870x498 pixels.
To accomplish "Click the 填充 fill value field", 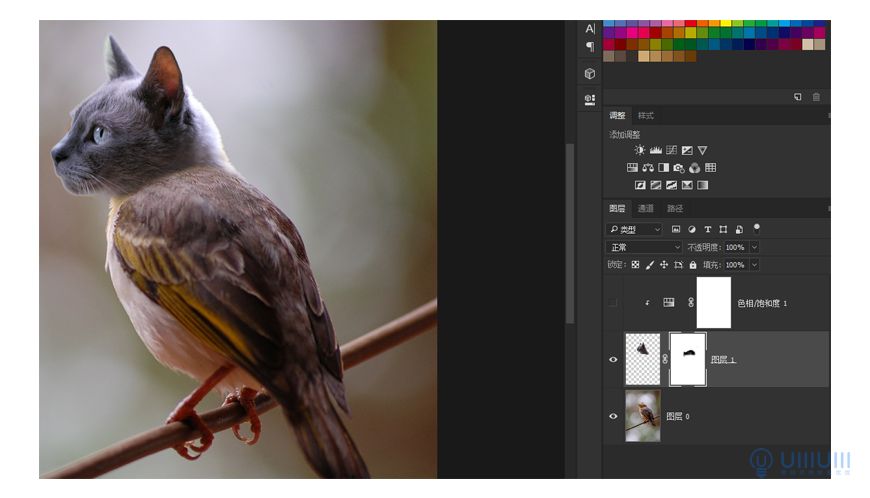I will click(735, 265).
